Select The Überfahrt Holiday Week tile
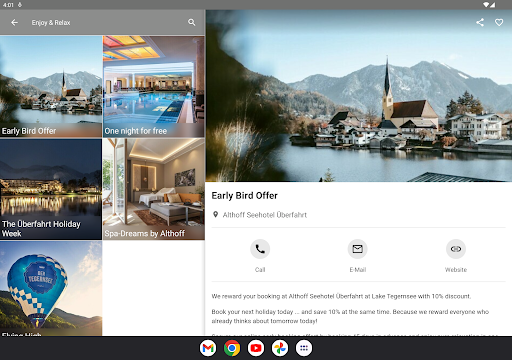Viewport: 512px width, 360px height. pos(51,189)
